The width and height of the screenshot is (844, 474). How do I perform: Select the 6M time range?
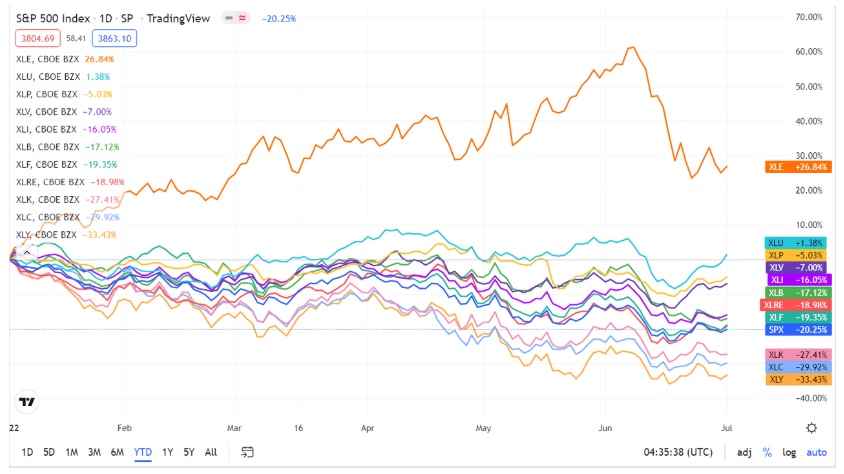click(117, 452)
